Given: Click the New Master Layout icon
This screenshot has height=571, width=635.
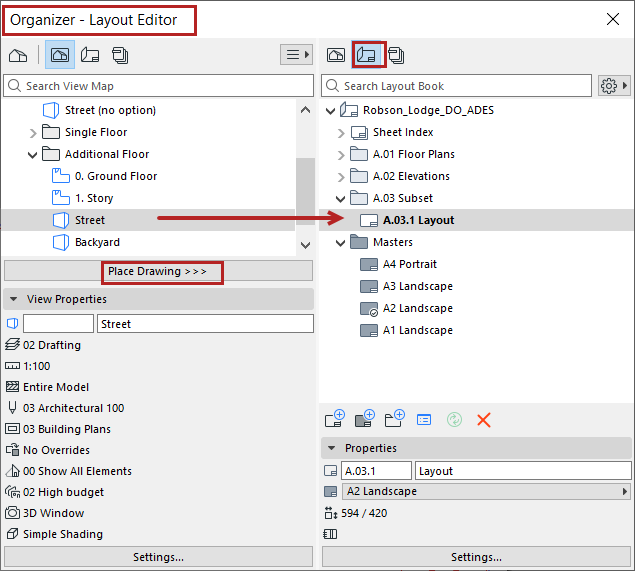Looking at the screenshot, I should click(364, 419).
